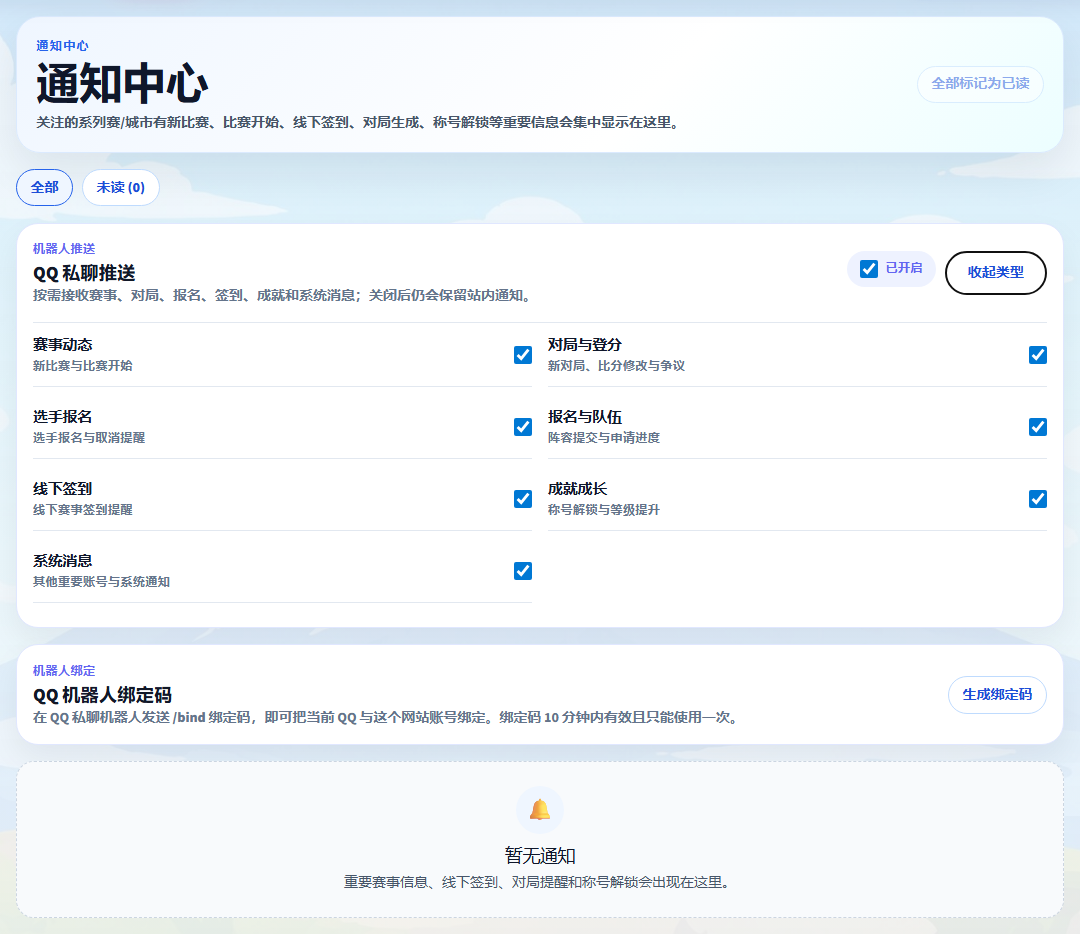Click the empty-state hint starting 重要赛事信息
The image size is (1080, 935).
[x=539, y=882]
